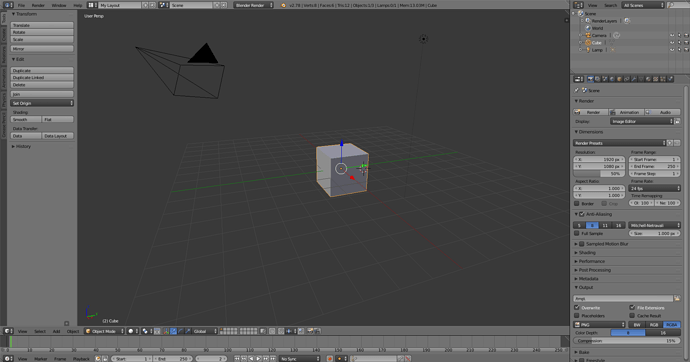690x362 pixels.
Task: Click the 3D view editor type icon
Action: tap(7, 331)
